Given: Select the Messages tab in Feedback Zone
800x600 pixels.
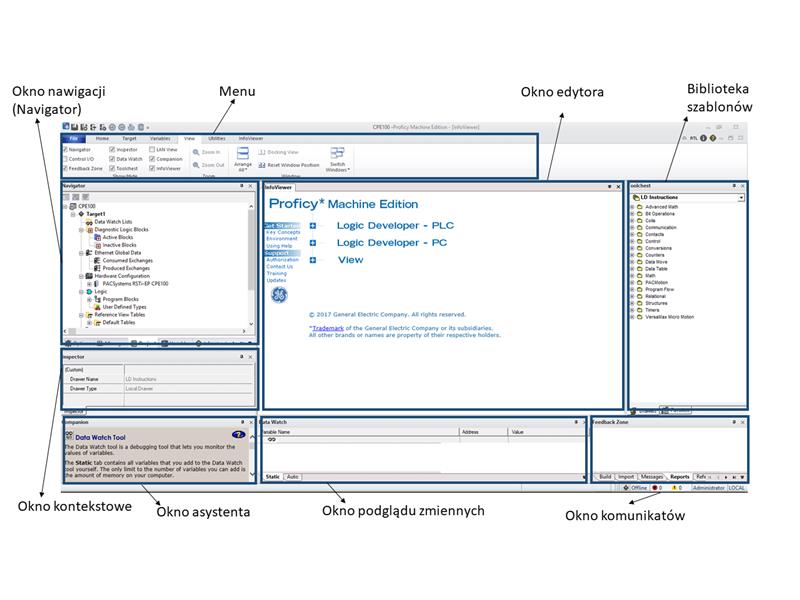Looking at the screenshot, I should [x=652, y=477].
